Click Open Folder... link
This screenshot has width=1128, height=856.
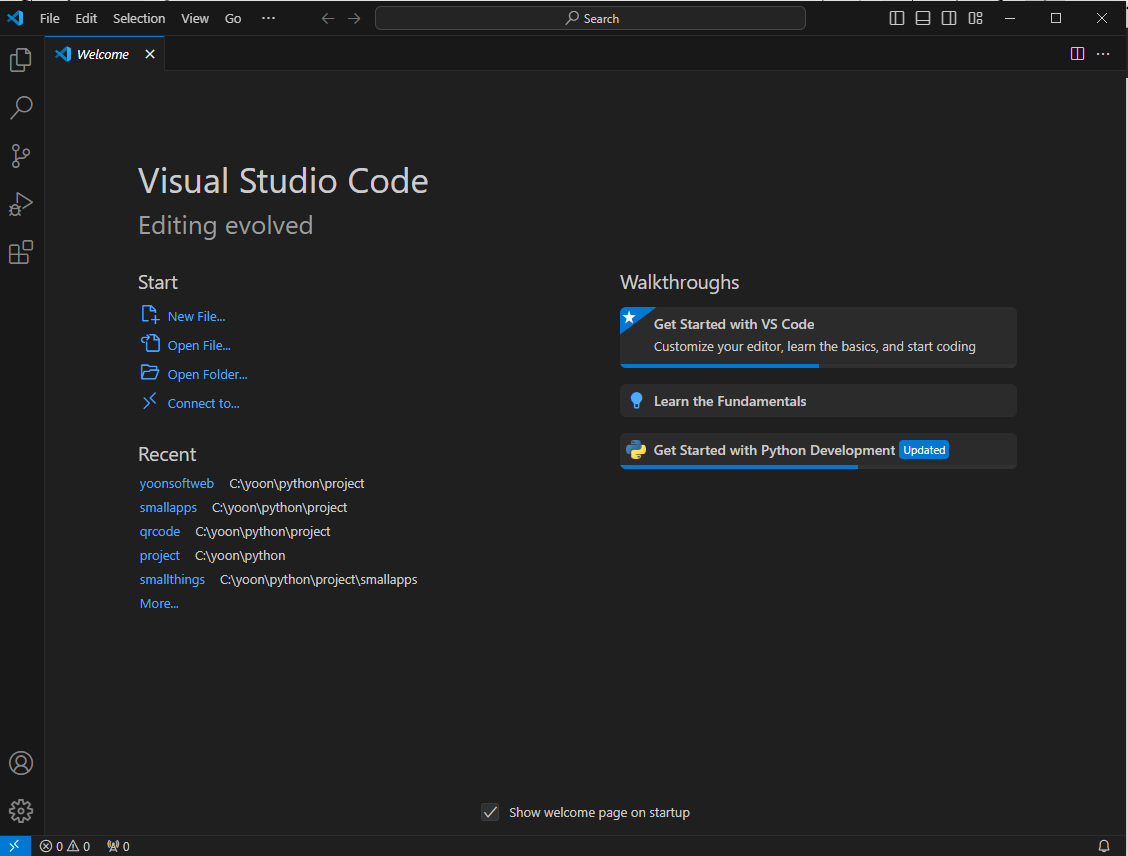coord(207,375)
